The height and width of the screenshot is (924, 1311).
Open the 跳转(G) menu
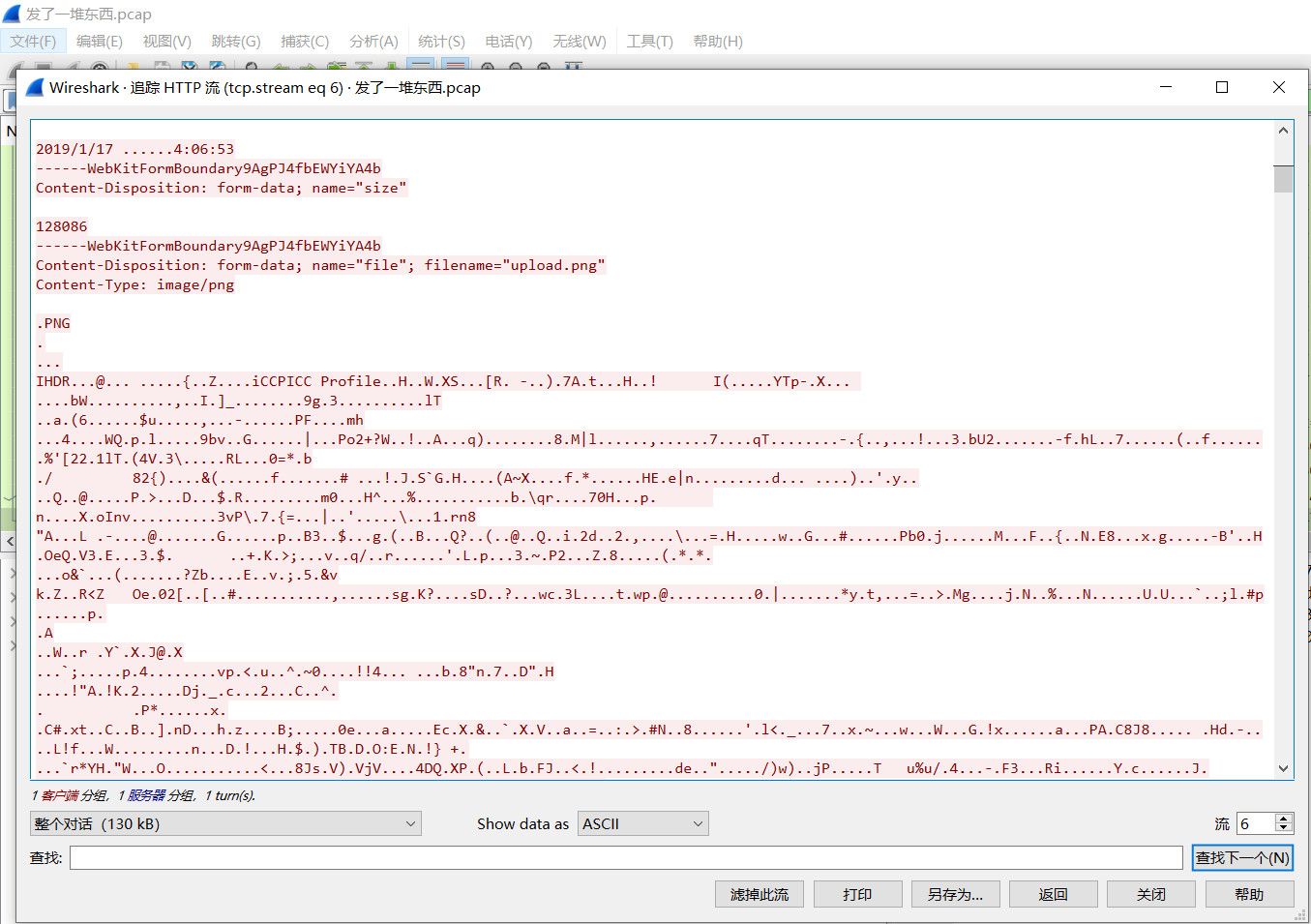point(236,41)
